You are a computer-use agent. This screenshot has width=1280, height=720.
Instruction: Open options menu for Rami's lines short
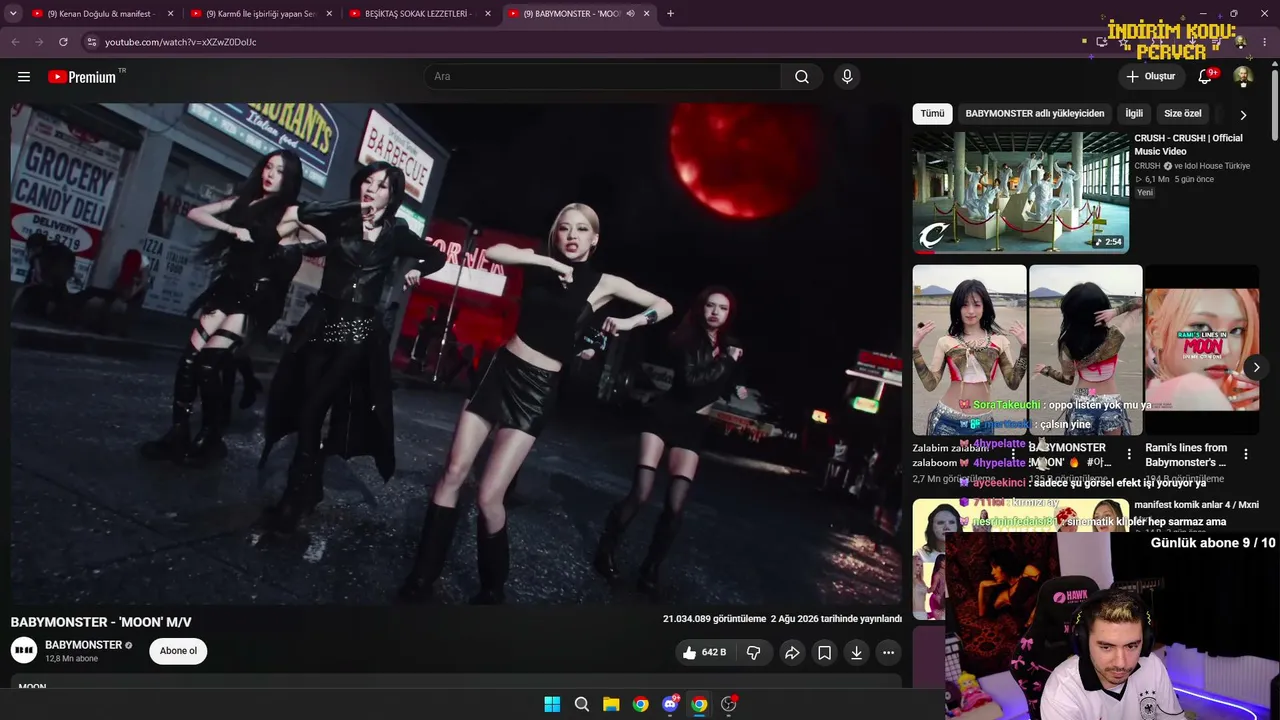pos(1246,454)
